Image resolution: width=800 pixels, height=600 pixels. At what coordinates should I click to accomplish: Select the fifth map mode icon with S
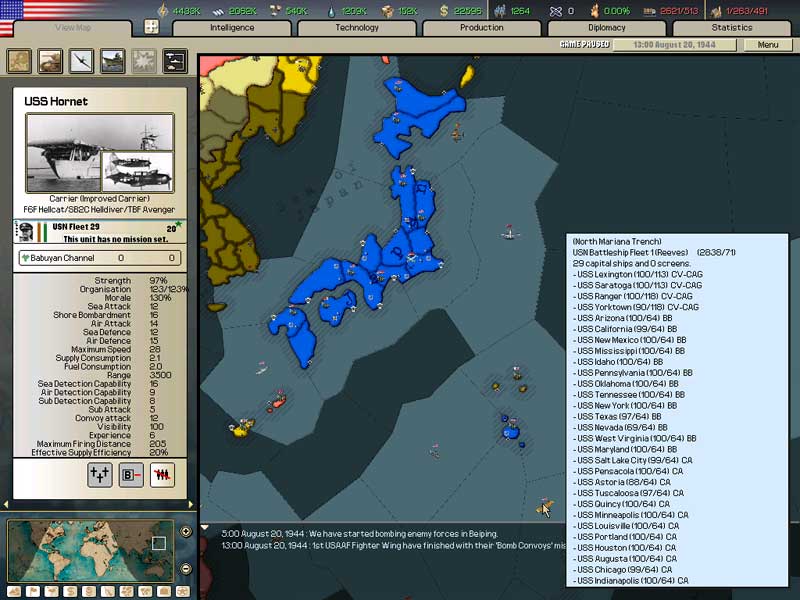89,591
